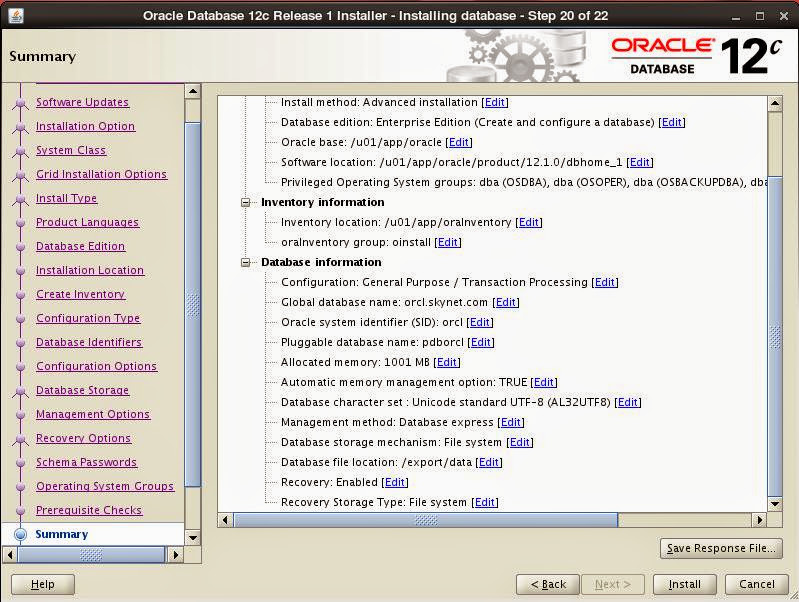Click steps list scroll up arrow
Screen dimensions: 799x602
193,92
